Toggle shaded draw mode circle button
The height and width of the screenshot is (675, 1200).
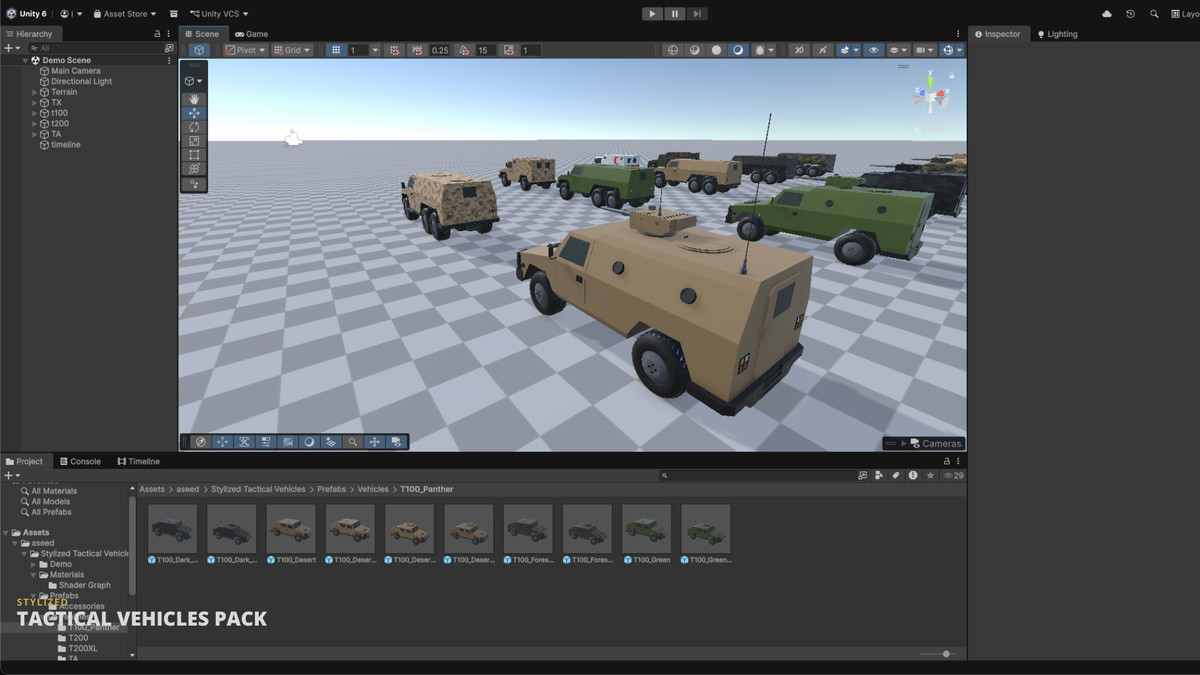(x=716, y=50)
